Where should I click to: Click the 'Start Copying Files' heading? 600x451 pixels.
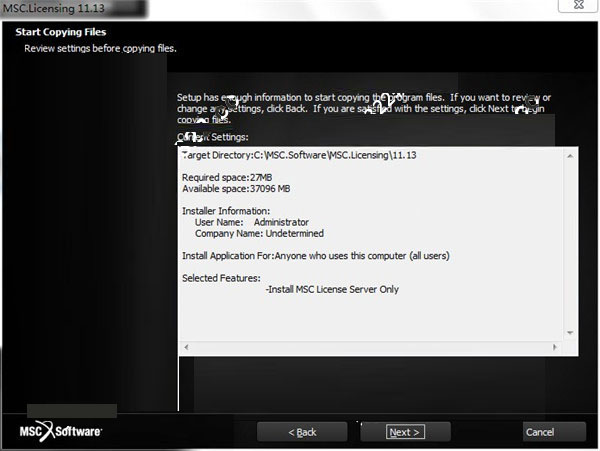pyautogui.click(x=61, y=32)
